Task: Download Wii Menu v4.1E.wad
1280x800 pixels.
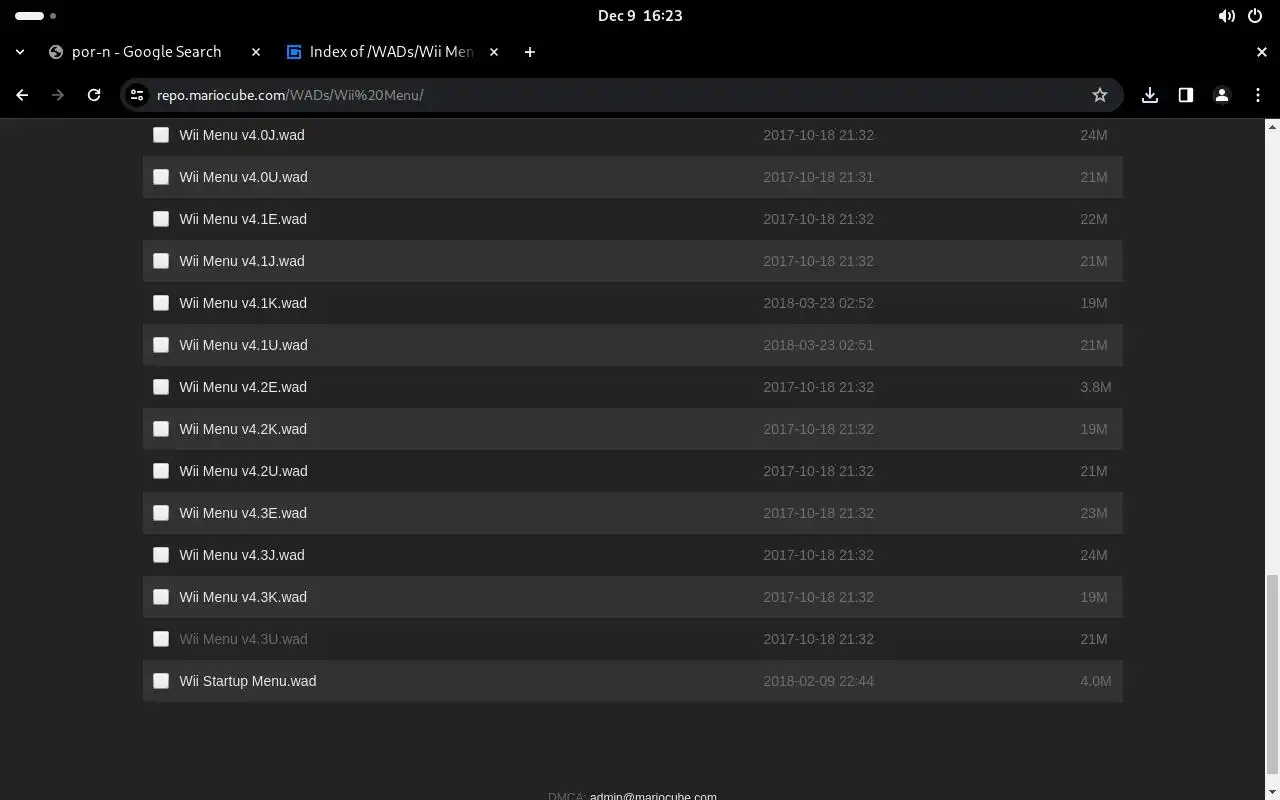Action: tap(243, 219)
